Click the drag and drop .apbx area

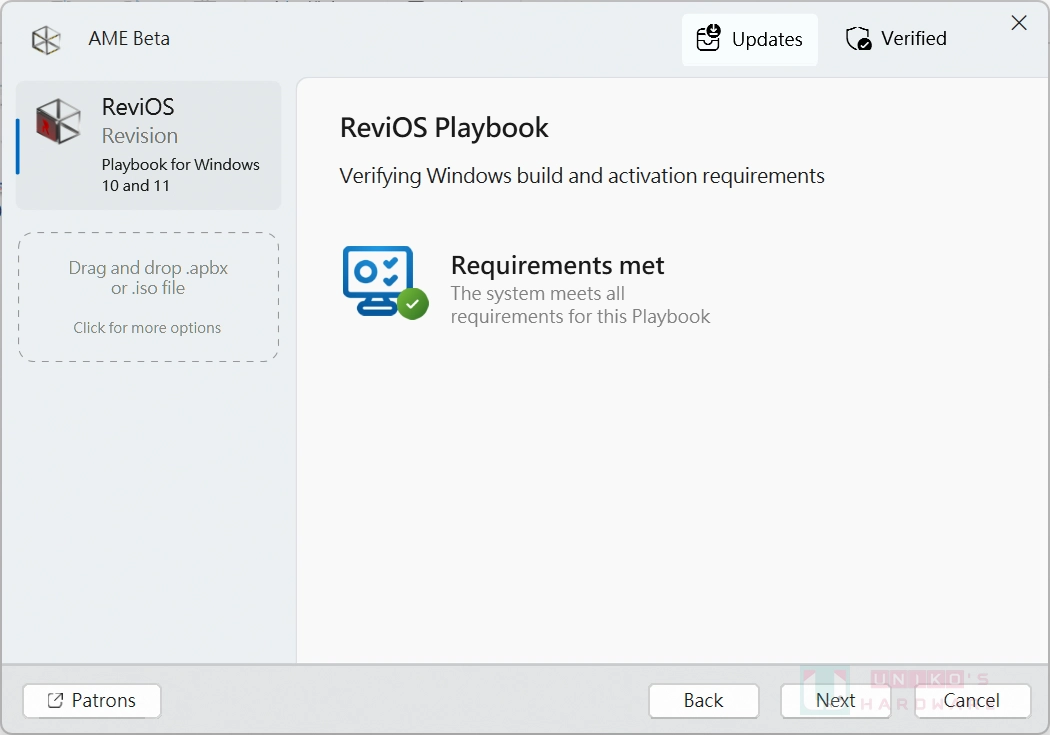148,296
